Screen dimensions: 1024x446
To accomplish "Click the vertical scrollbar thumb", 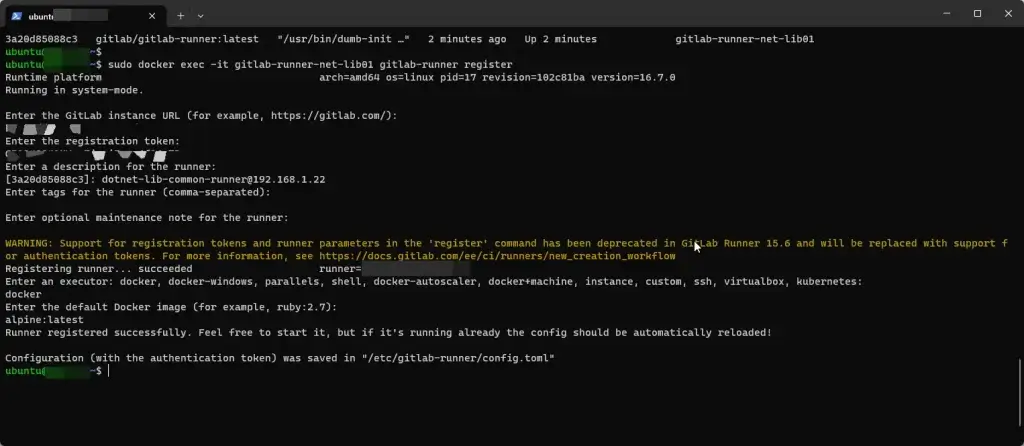I will tap(1019, 391).
